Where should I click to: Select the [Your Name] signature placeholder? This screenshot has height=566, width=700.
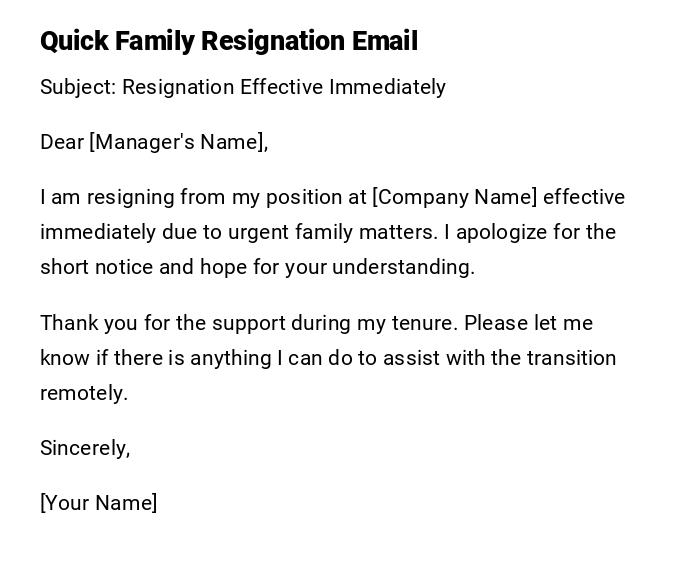pyautogui.click(x=98, y=503)
